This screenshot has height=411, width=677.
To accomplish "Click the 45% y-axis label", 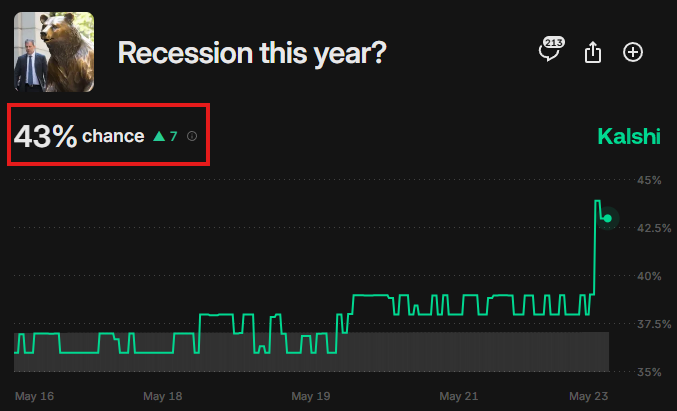I will coord(649,180).
